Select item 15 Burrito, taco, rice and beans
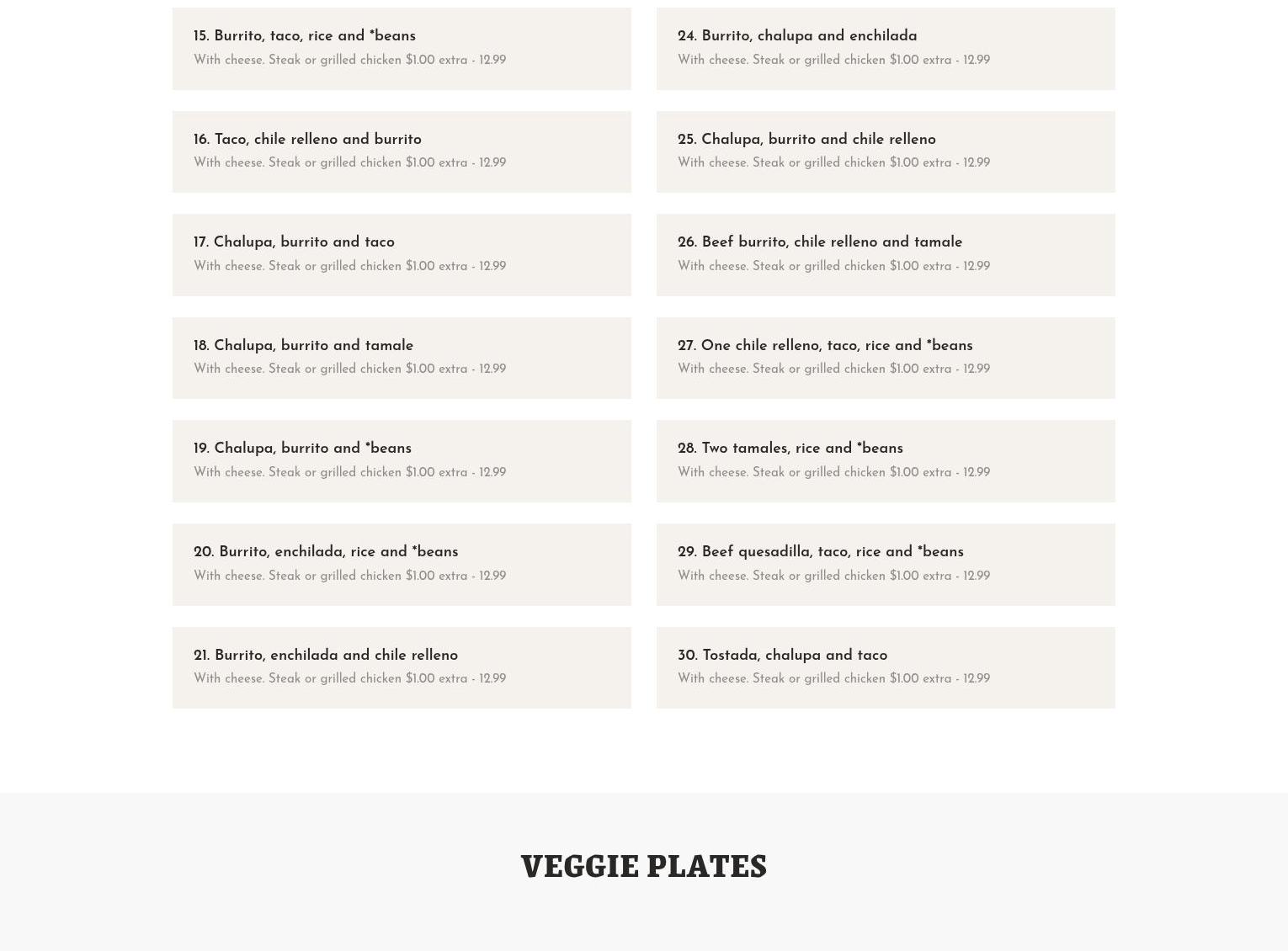The width and height of the screenshot is (1288, 951). click(x=402, y=49)
